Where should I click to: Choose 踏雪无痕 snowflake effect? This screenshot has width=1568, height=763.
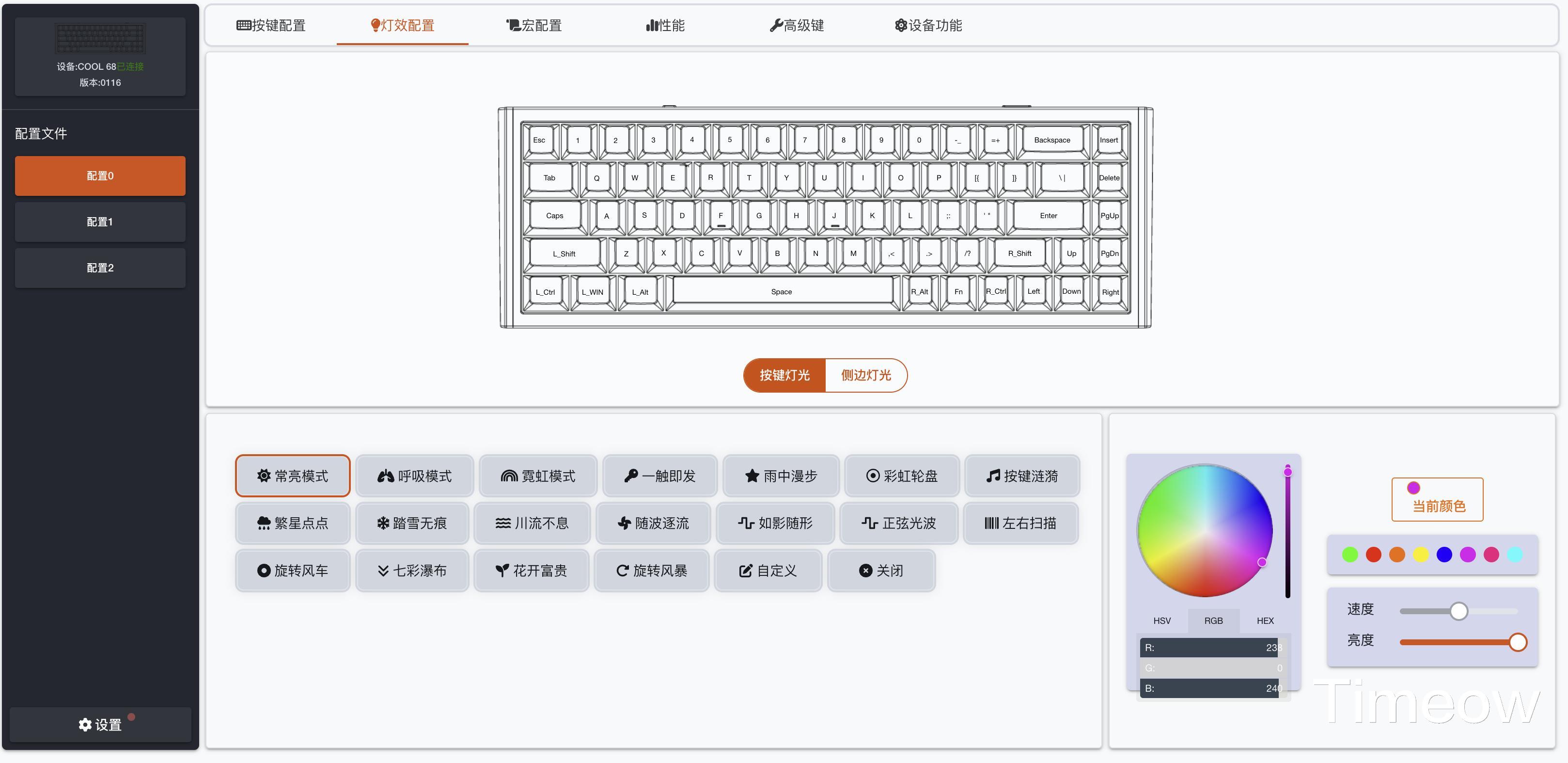point(412,523)
